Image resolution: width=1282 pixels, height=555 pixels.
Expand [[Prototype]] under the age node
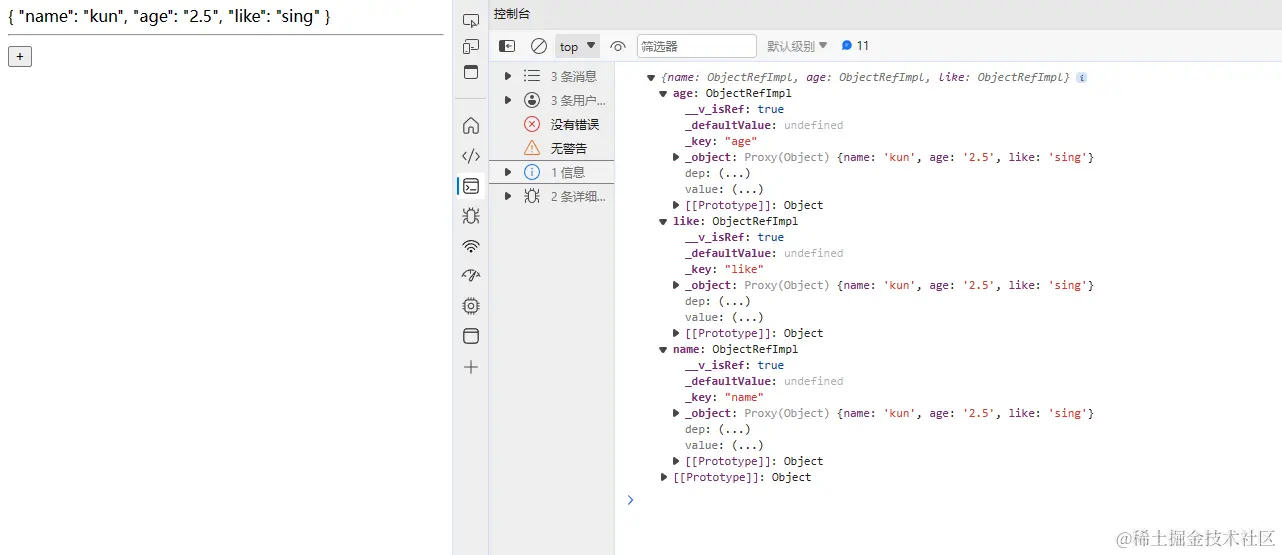677,205
